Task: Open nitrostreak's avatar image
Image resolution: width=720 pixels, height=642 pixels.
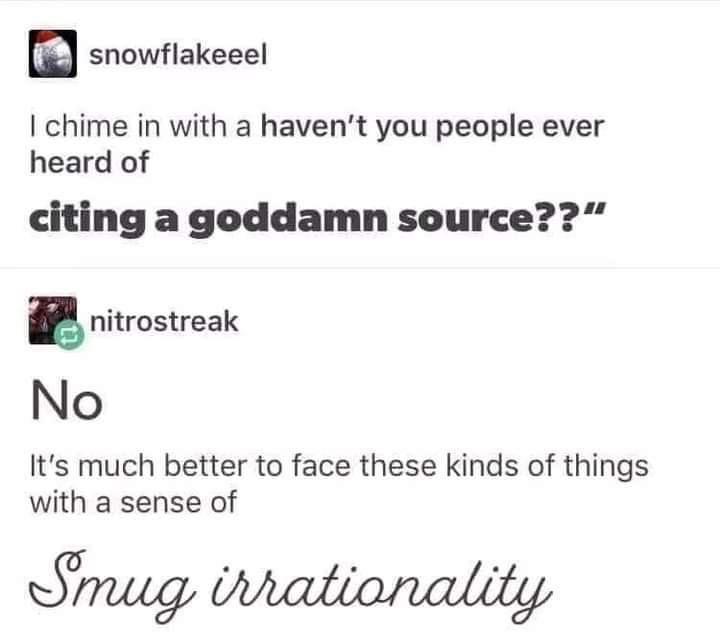Action: point(53,321)
